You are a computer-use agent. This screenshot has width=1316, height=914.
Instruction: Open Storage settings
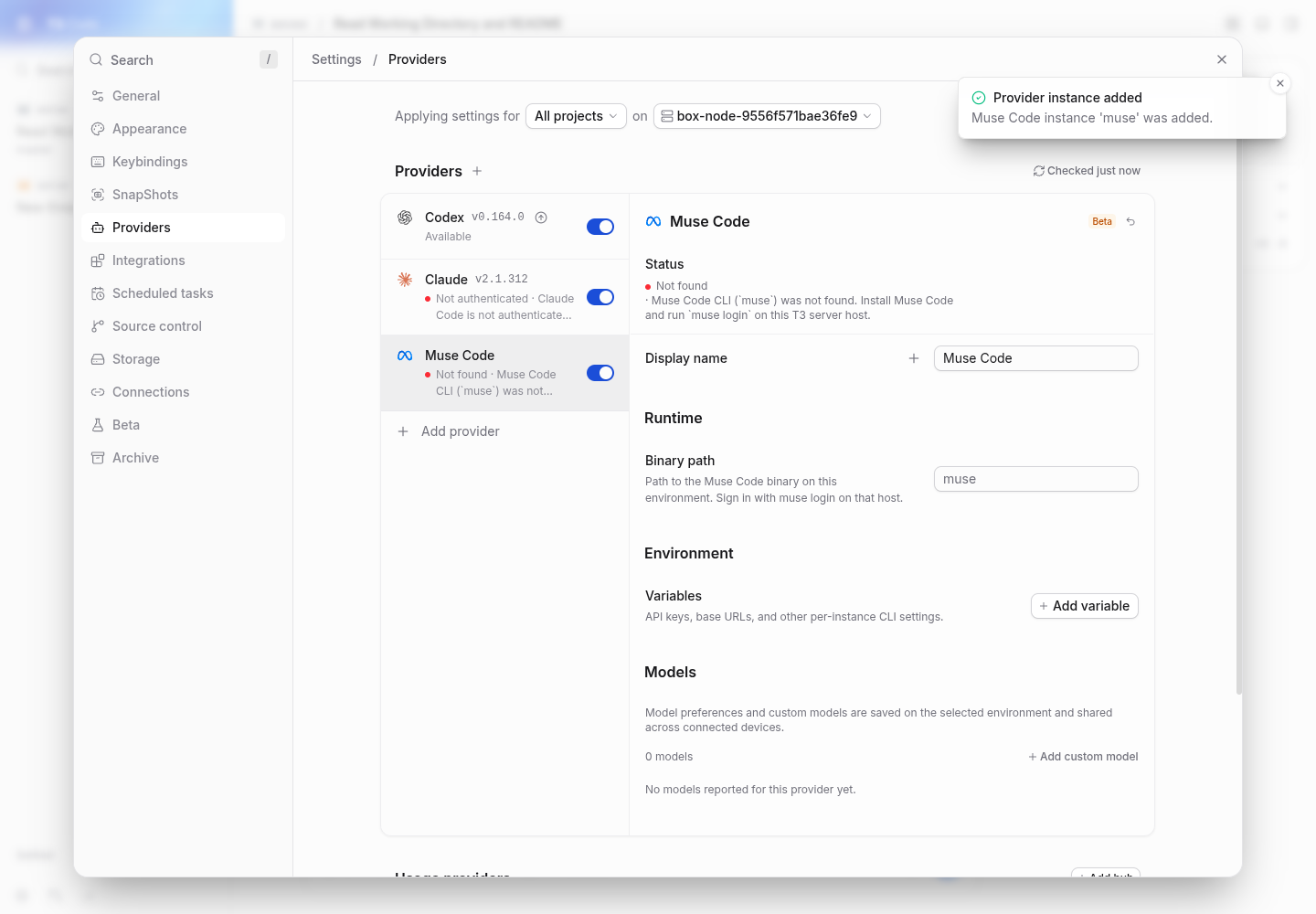(x=183, y=359)
